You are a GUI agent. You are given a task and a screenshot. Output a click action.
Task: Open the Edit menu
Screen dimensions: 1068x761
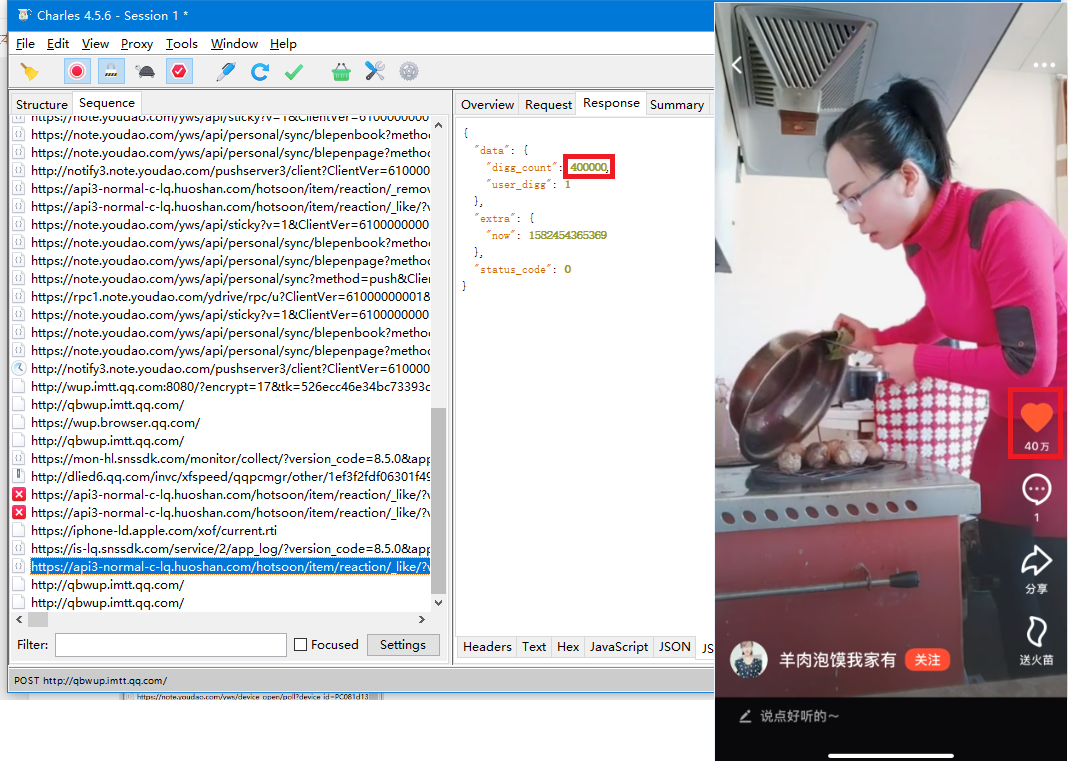(x=58, y=44)
